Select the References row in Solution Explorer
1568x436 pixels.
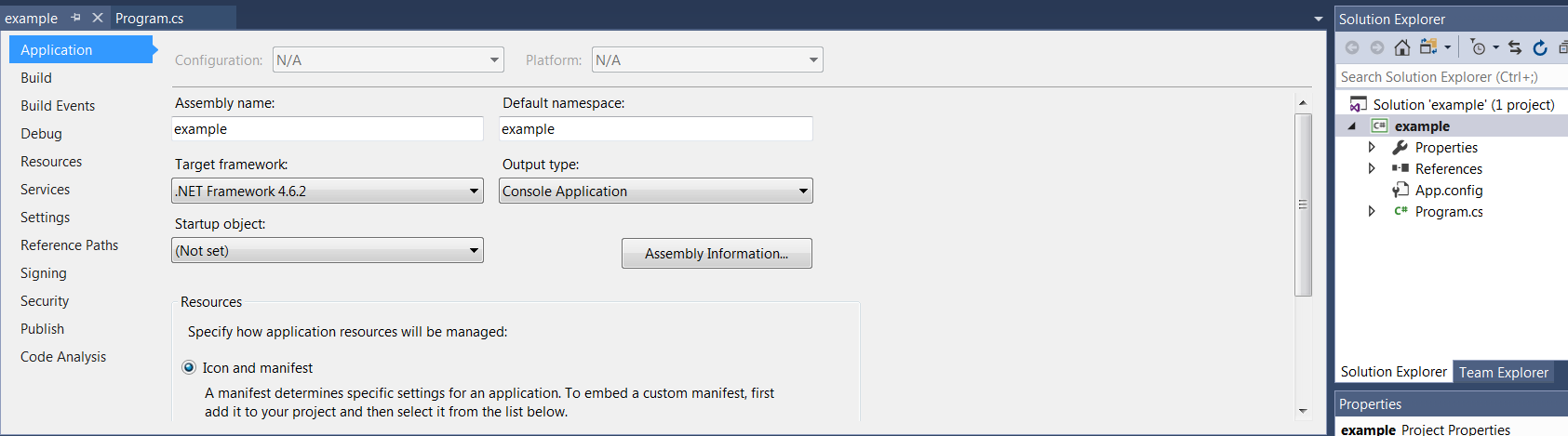(x=1452, y=168)
